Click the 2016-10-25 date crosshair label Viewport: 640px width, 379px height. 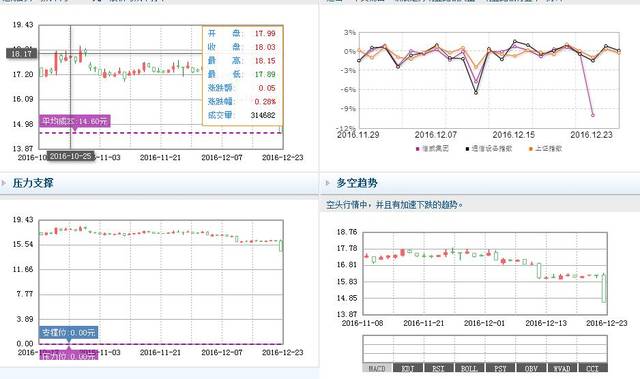pyautogui.click(x=71, y=156)
